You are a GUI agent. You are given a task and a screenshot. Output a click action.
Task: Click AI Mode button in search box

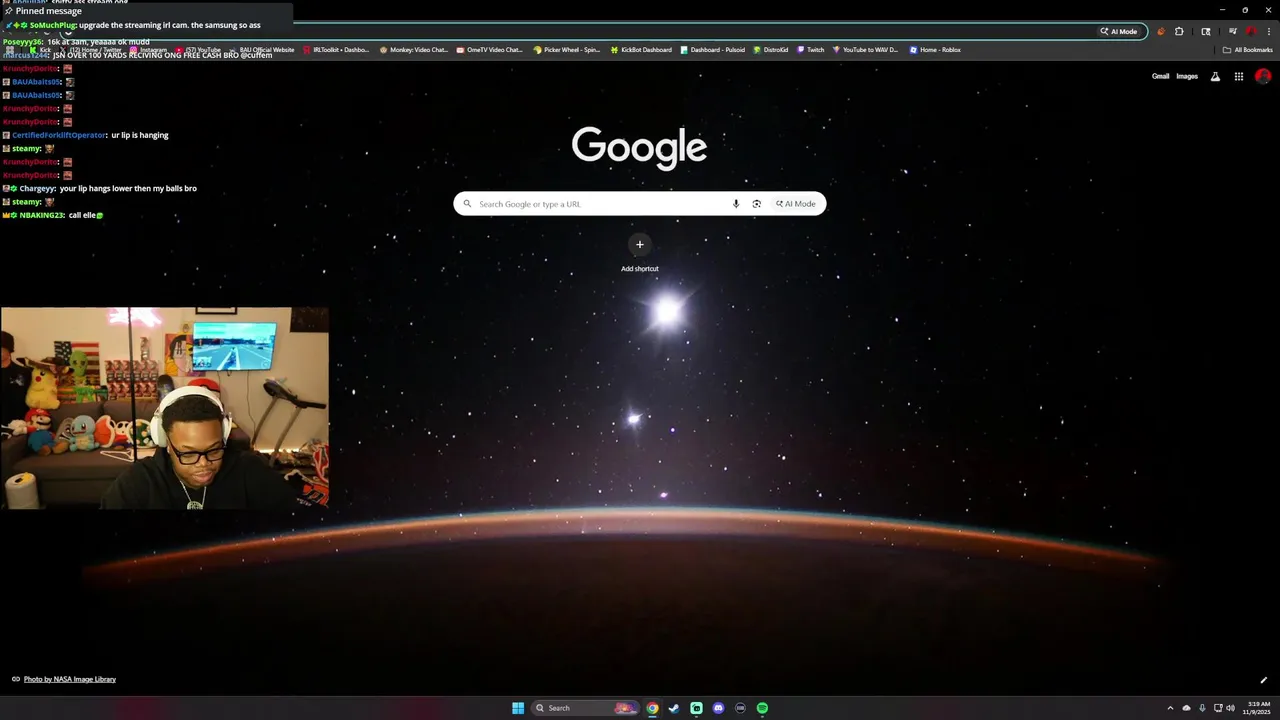pos(796,204)
